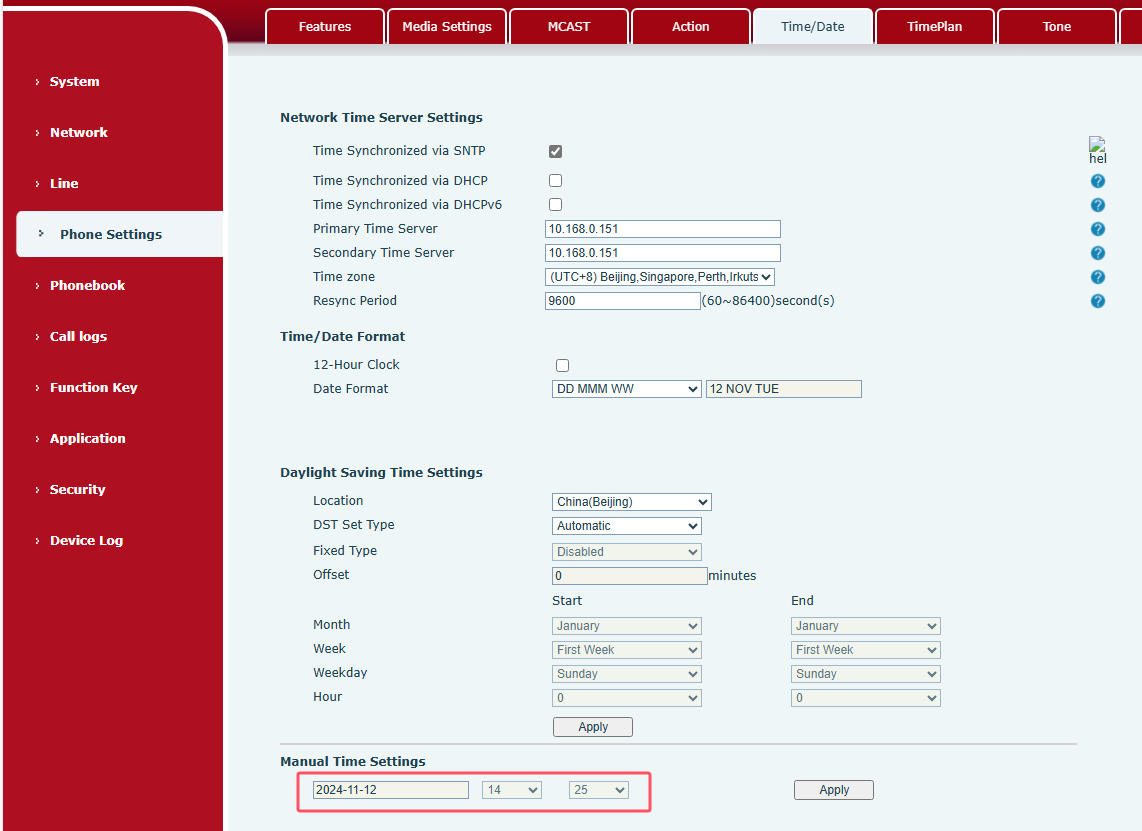
Task: Open the Time zone dropdown
Action: pos(660,277)
